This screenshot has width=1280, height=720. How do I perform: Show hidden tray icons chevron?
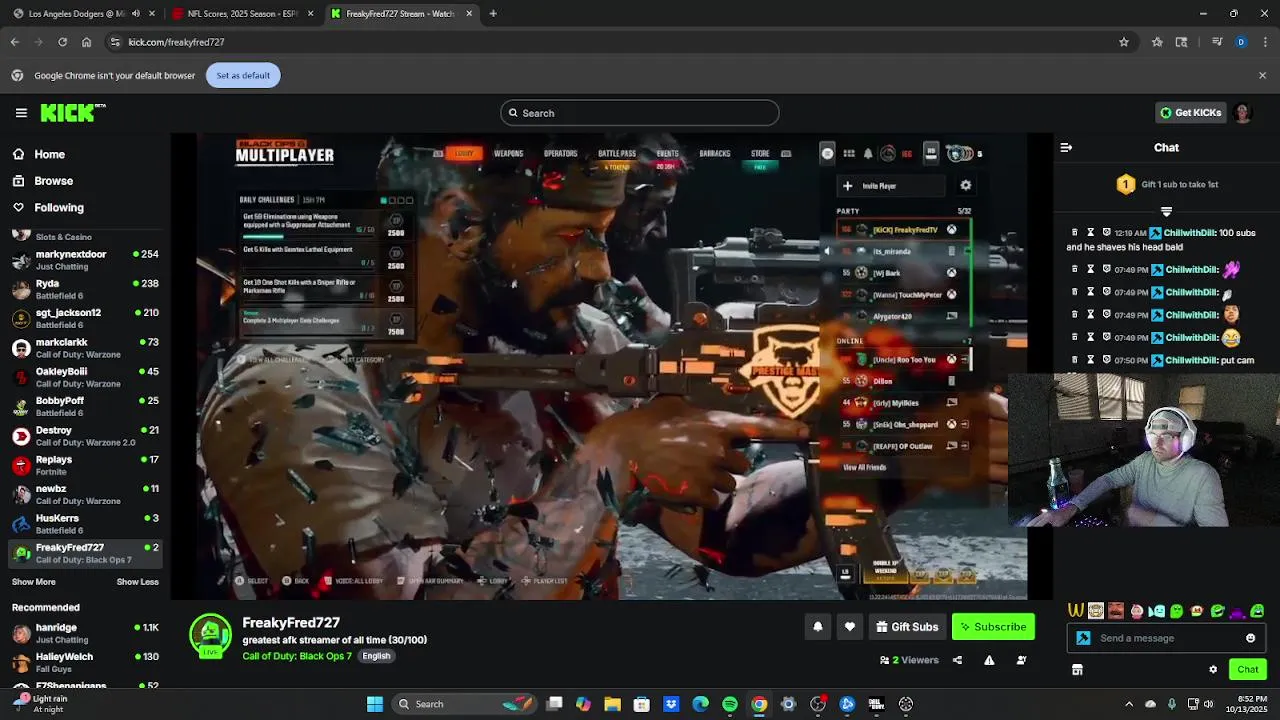(x=1129, y=704)
